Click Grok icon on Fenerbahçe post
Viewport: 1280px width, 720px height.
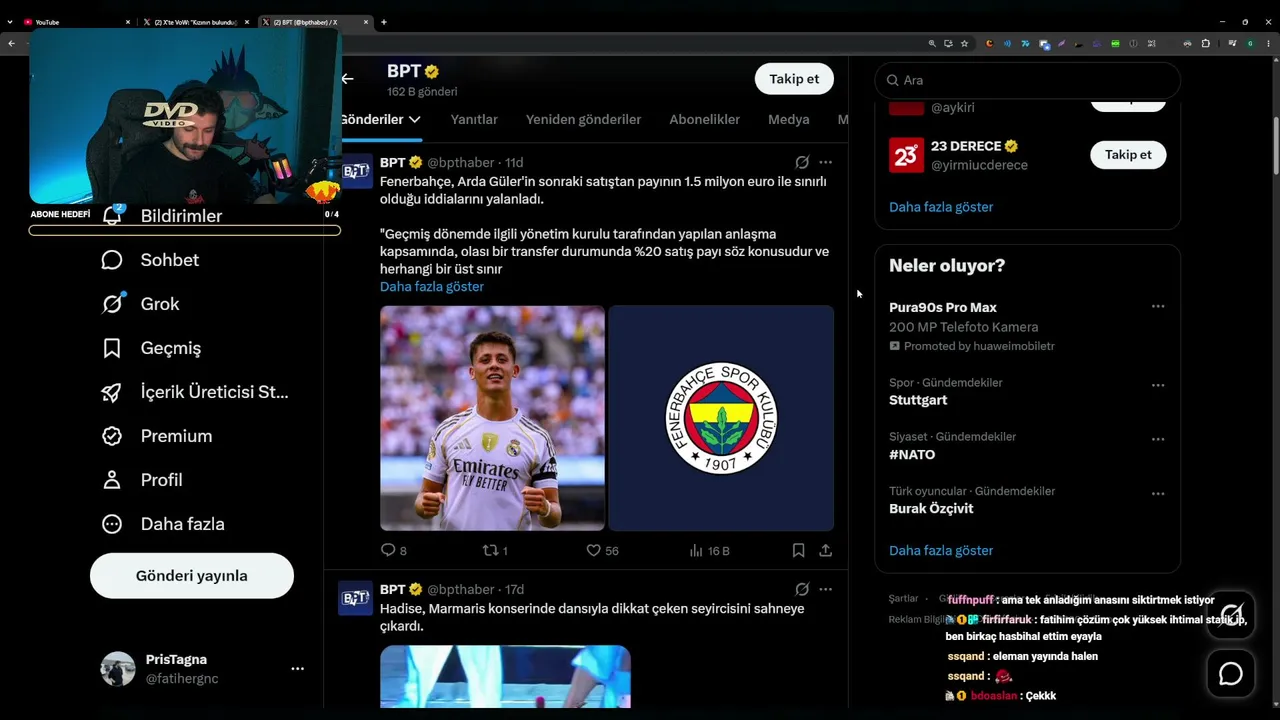click(x=802, y=162)
